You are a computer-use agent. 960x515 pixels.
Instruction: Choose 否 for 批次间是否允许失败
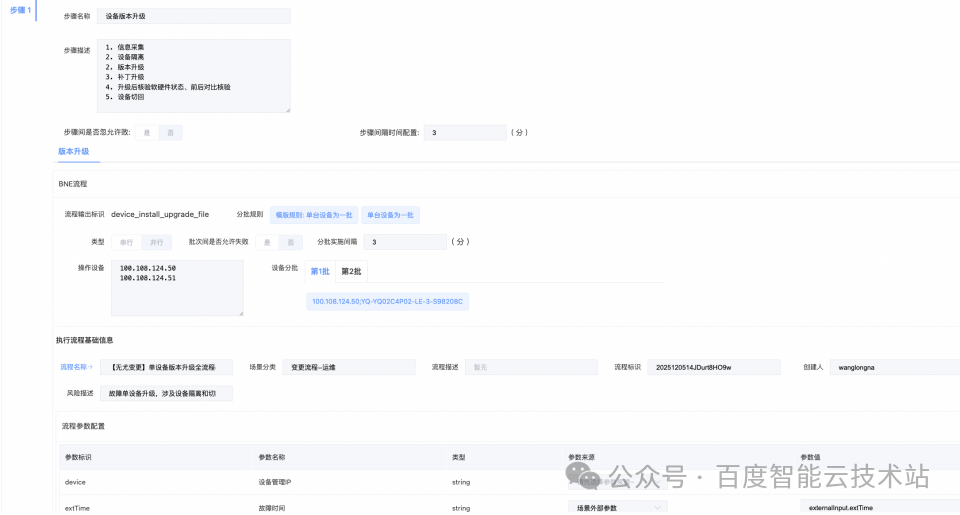click(291, 242)
